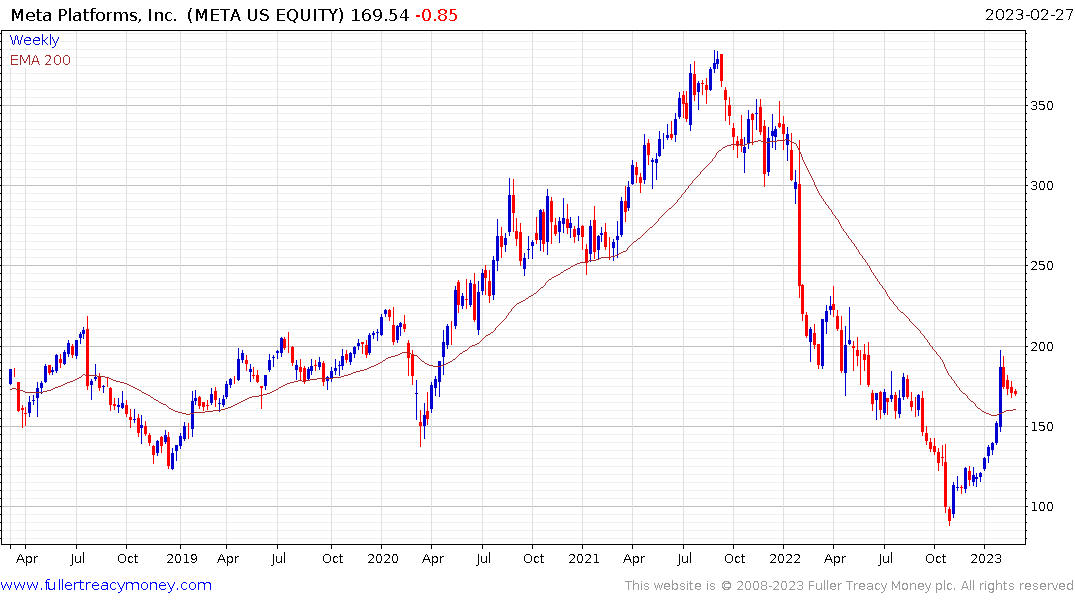Screen dimensions: 1075x600
Task: Click the Meta Platforms, Inc. chart title
Action: pyautogui.click(x=94, y=15)
